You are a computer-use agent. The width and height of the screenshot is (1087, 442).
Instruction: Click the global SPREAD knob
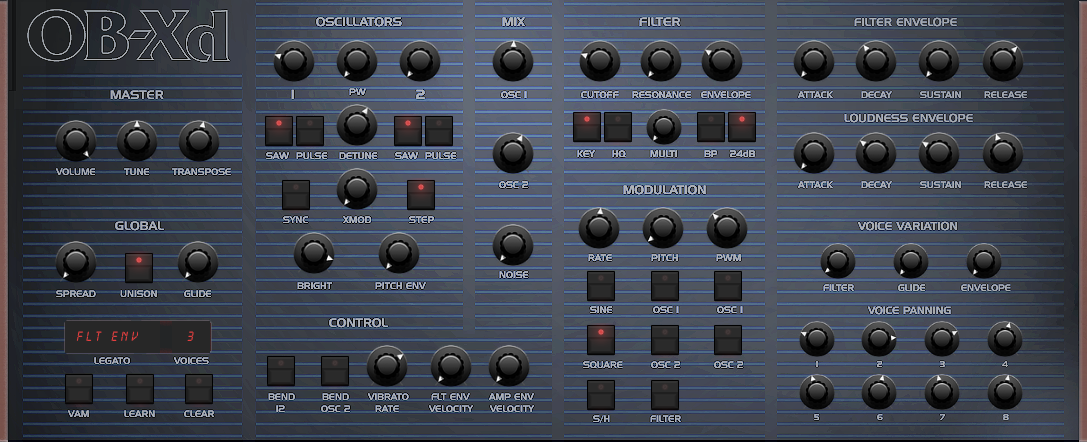pyautogui.click(x=76, y=262)
